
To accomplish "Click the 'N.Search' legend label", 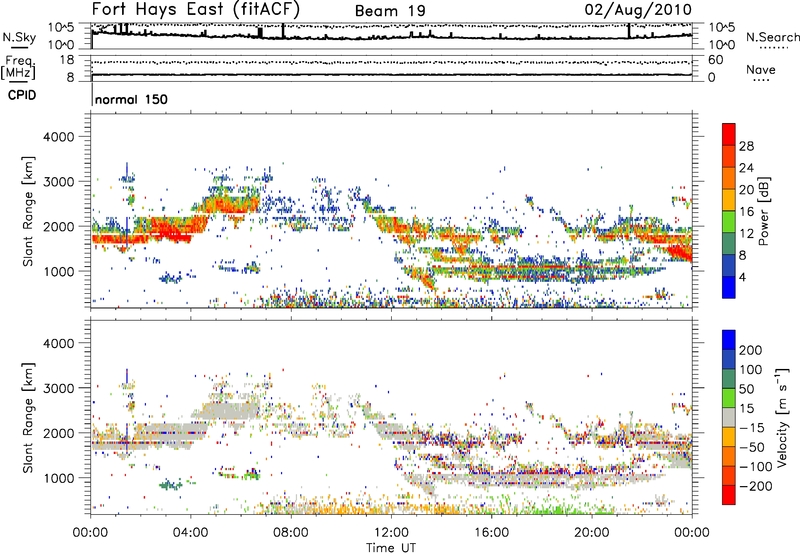I will click(x=772, y=37).
